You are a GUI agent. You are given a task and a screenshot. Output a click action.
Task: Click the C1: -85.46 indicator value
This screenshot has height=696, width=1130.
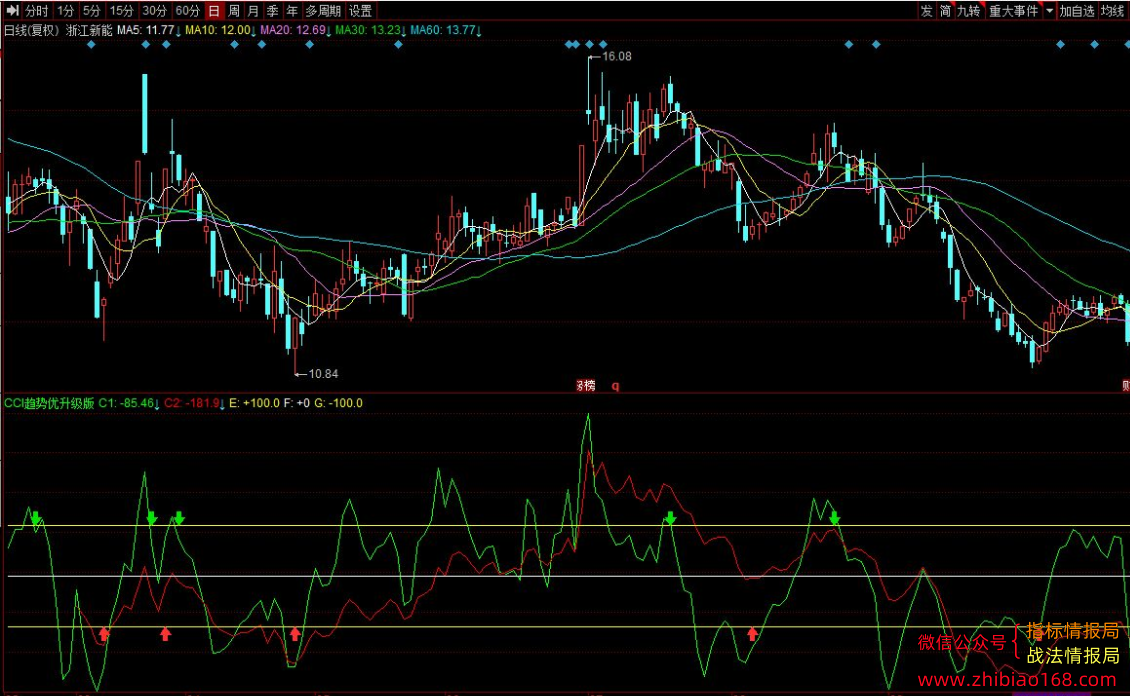(x=126, y=403)
